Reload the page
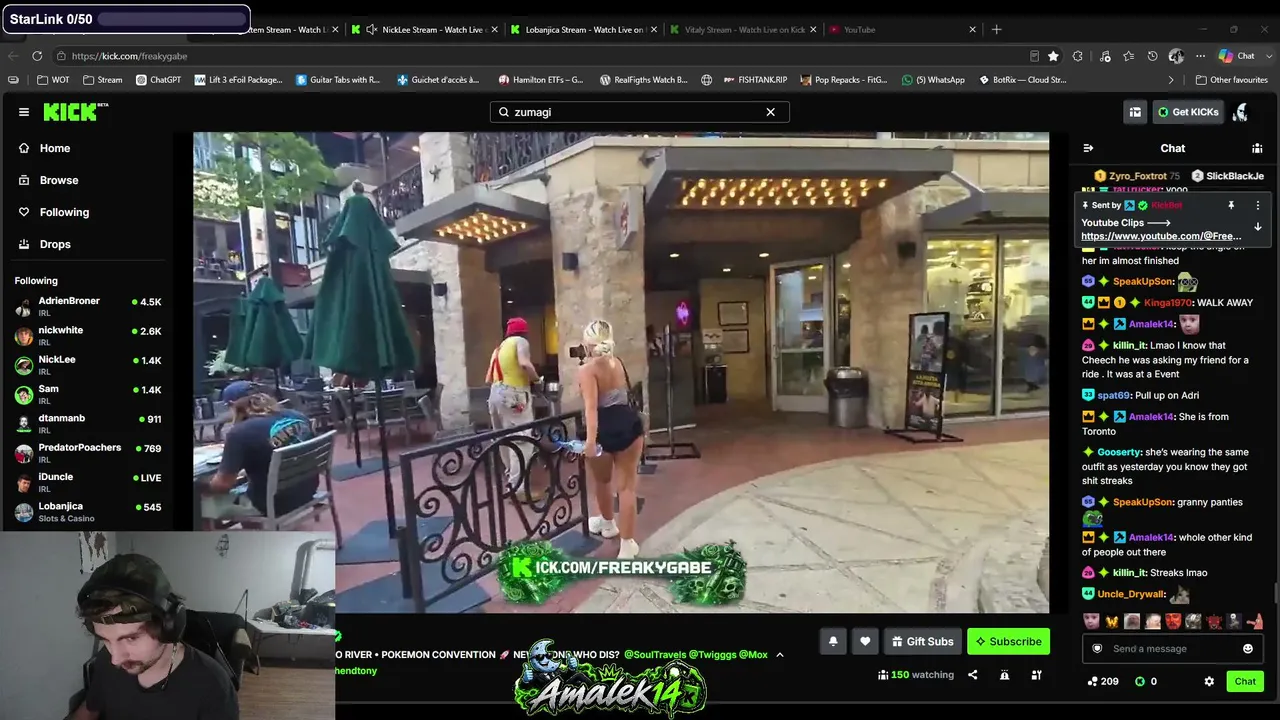This screenshot has height=720, width=1280. click(37, 56)
